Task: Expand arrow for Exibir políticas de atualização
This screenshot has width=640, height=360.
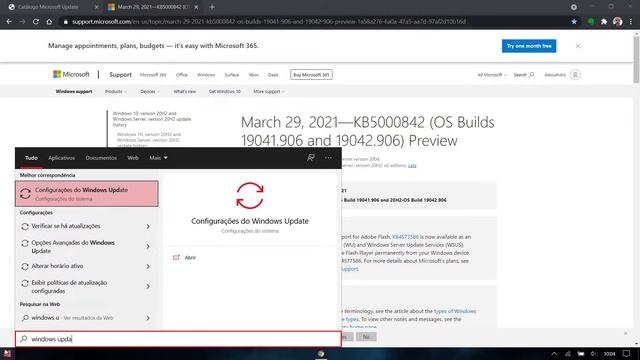Action: click(x=148, y=287)
